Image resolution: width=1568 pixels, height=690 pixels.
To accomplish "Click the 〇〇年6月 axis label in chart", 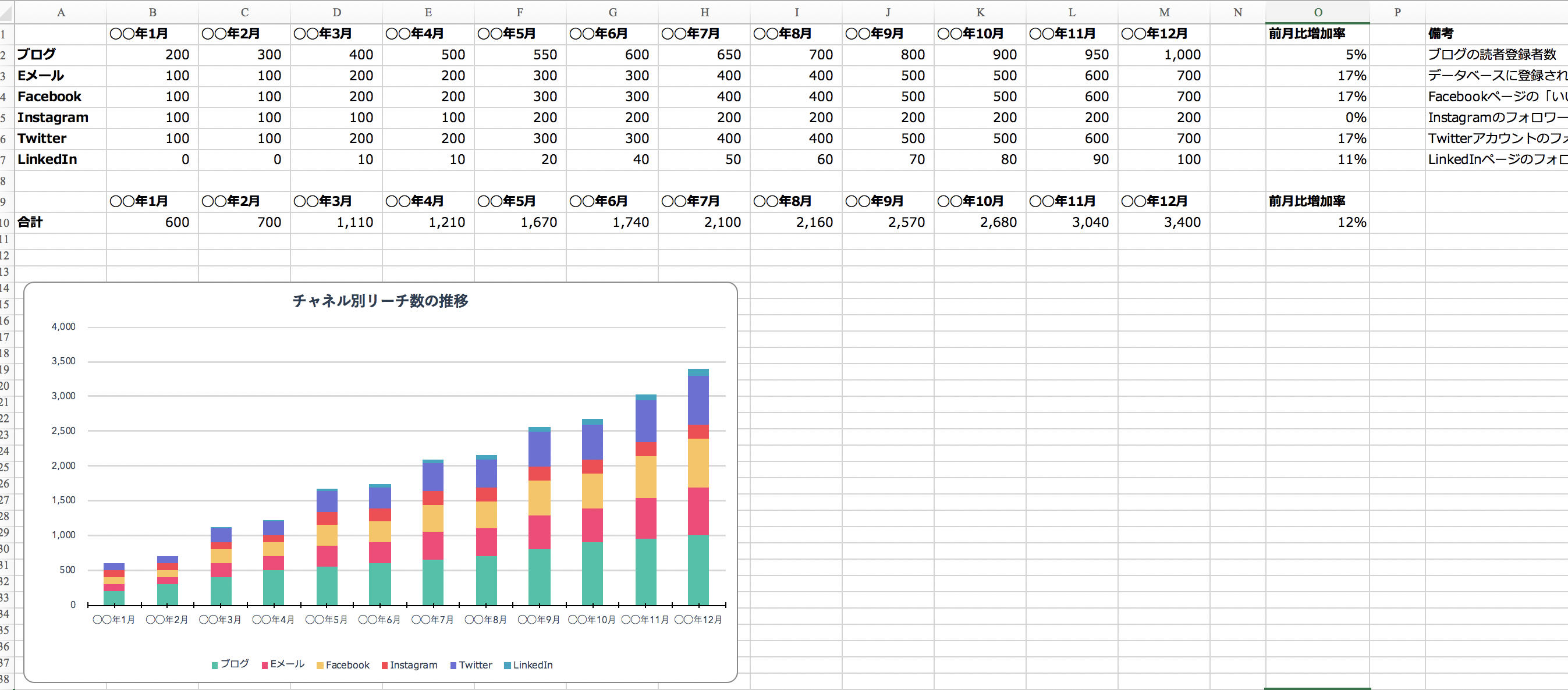I will 379,620.
